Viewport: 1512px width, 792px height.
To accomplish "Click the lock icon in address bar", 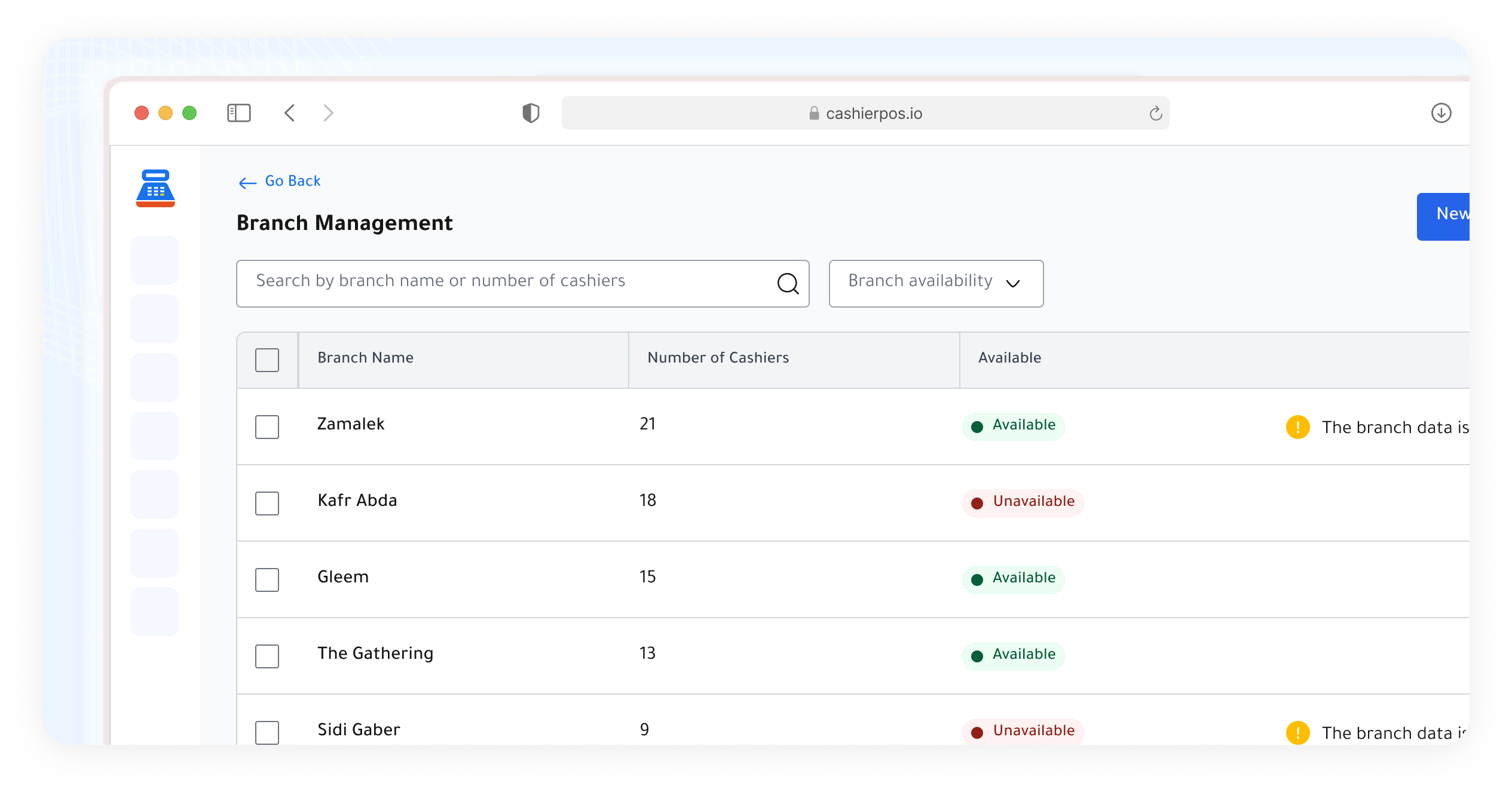I will point(813,113).
